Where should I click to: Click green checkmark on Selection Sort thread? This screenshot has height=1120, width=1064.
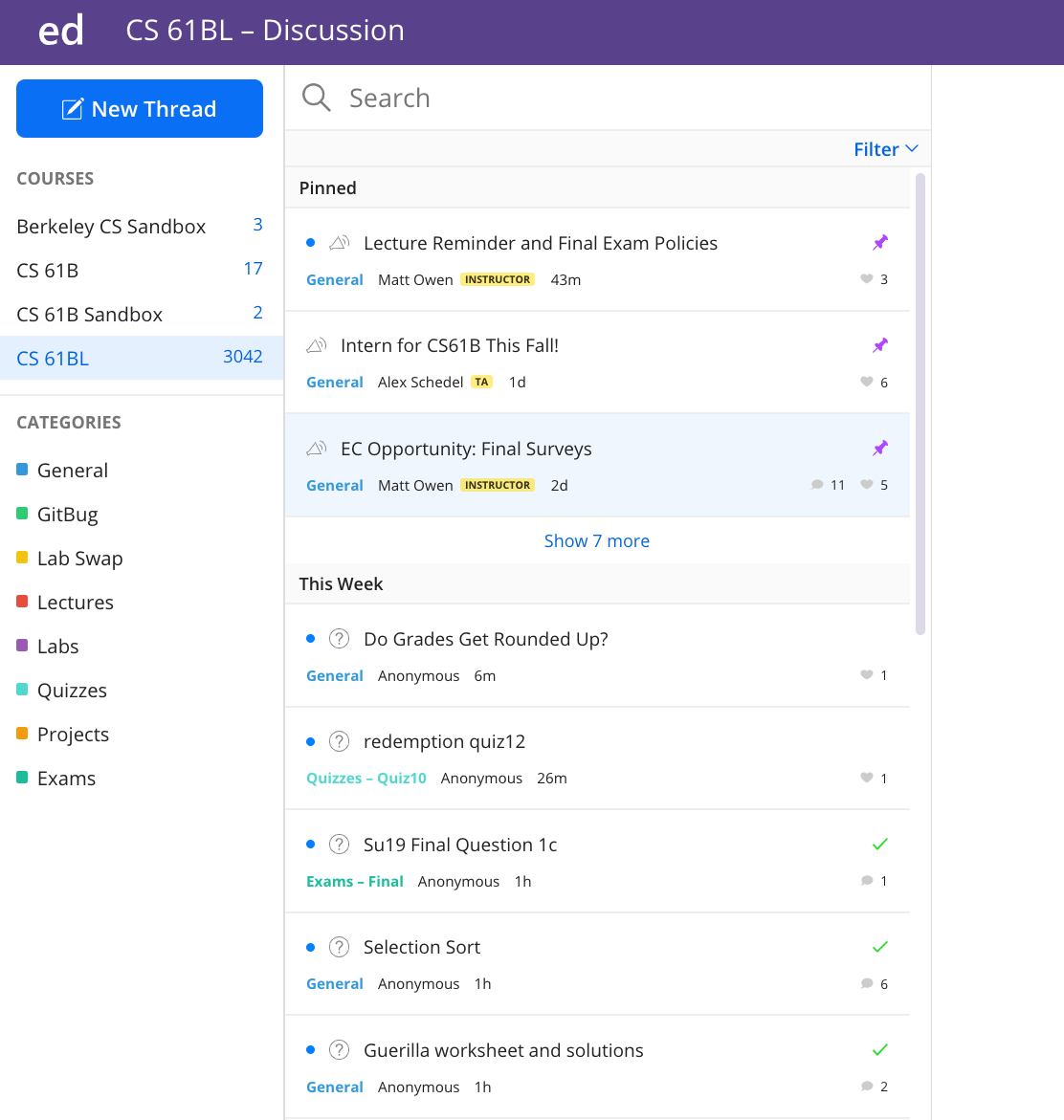(x=880, y=947)
